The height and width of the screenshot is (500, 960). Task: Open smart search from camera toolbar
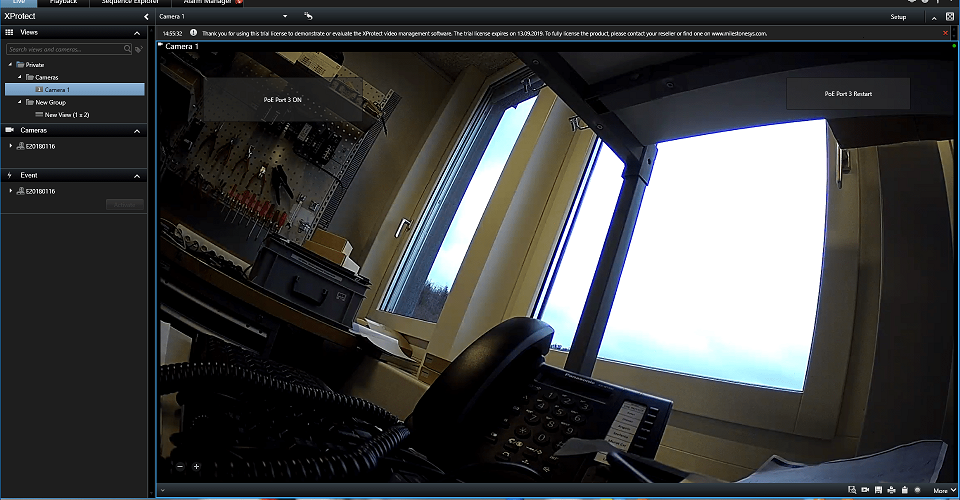pyautogui.click(x=852, y=490)
